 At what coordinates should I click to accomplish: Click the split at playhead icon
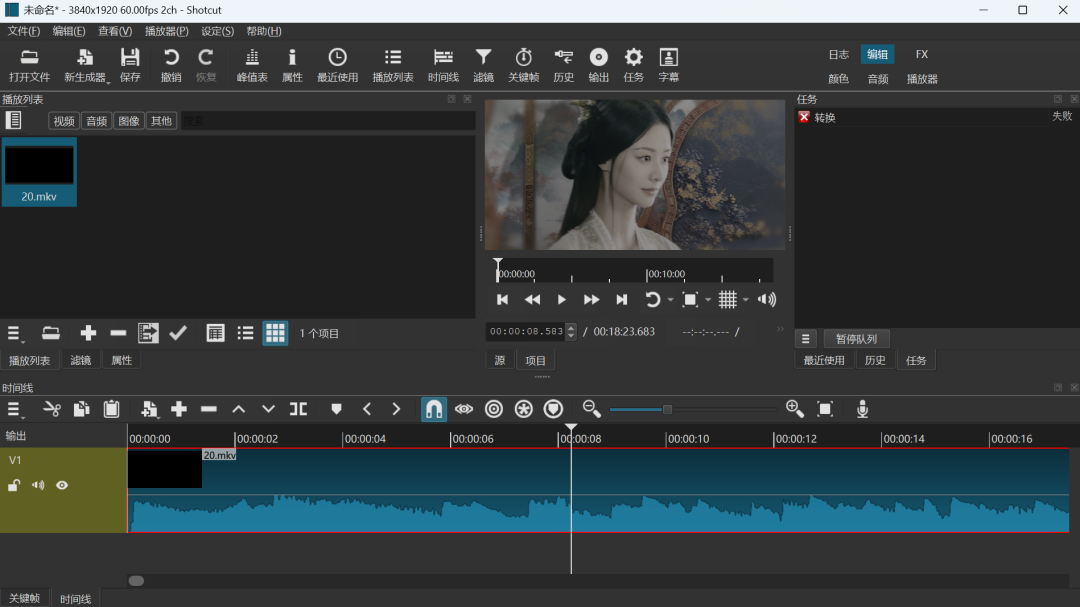tap(298, 409)
